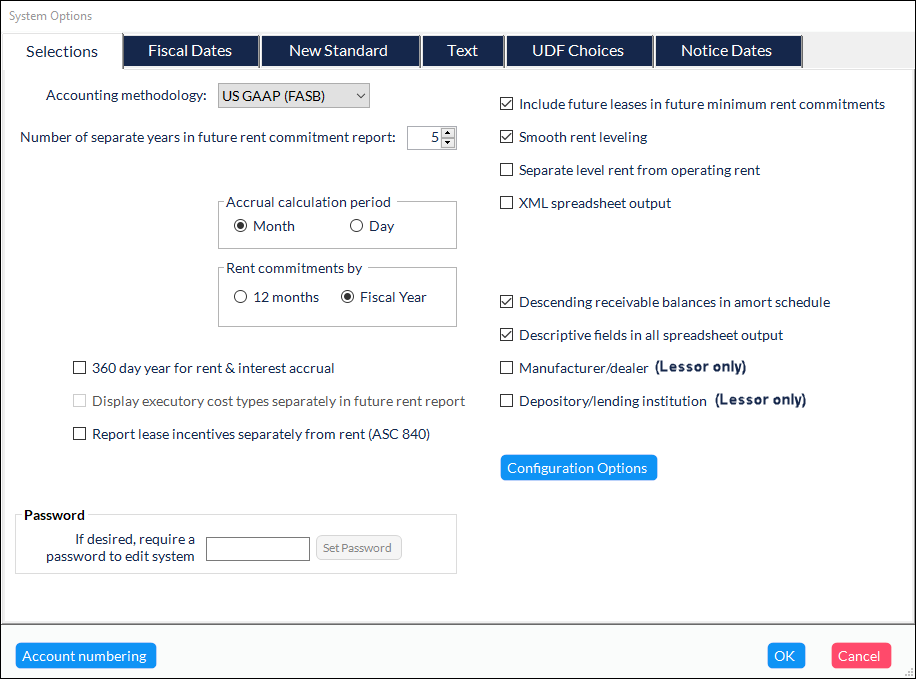The image size is (916, 679).
Task: Click the password input field
Action: pyautogui.click(x=258, y=548)
